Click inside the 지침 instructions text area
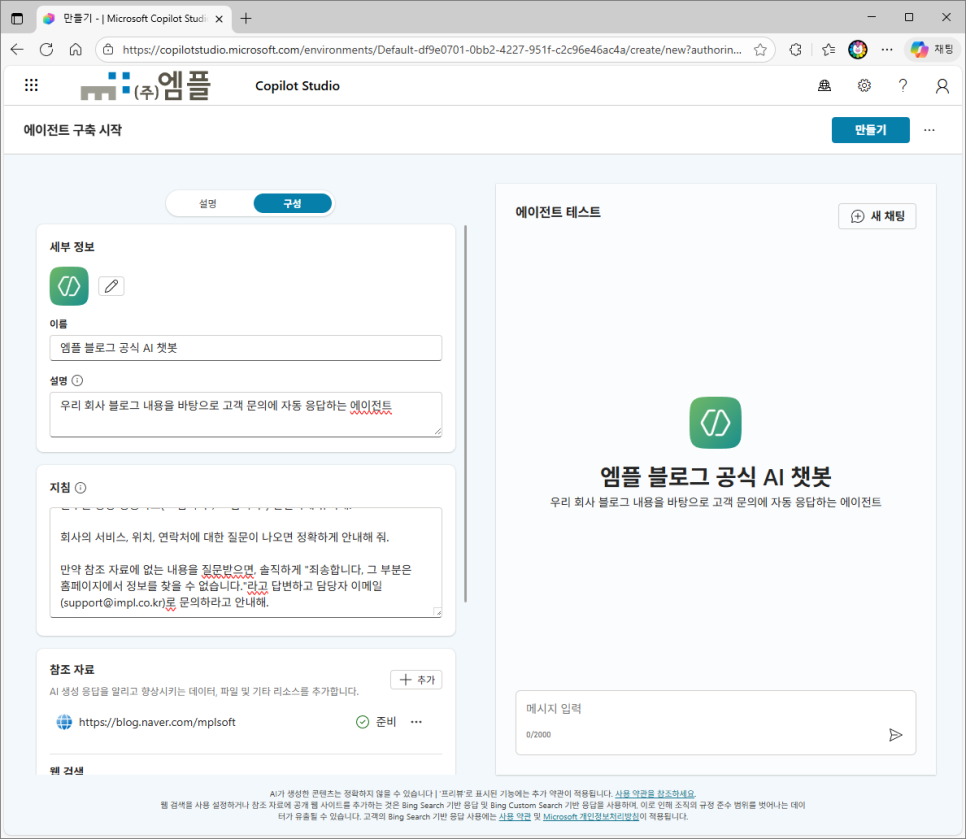Image resolution: width=966 pixels, height=839 pixels. pos(246,562)
